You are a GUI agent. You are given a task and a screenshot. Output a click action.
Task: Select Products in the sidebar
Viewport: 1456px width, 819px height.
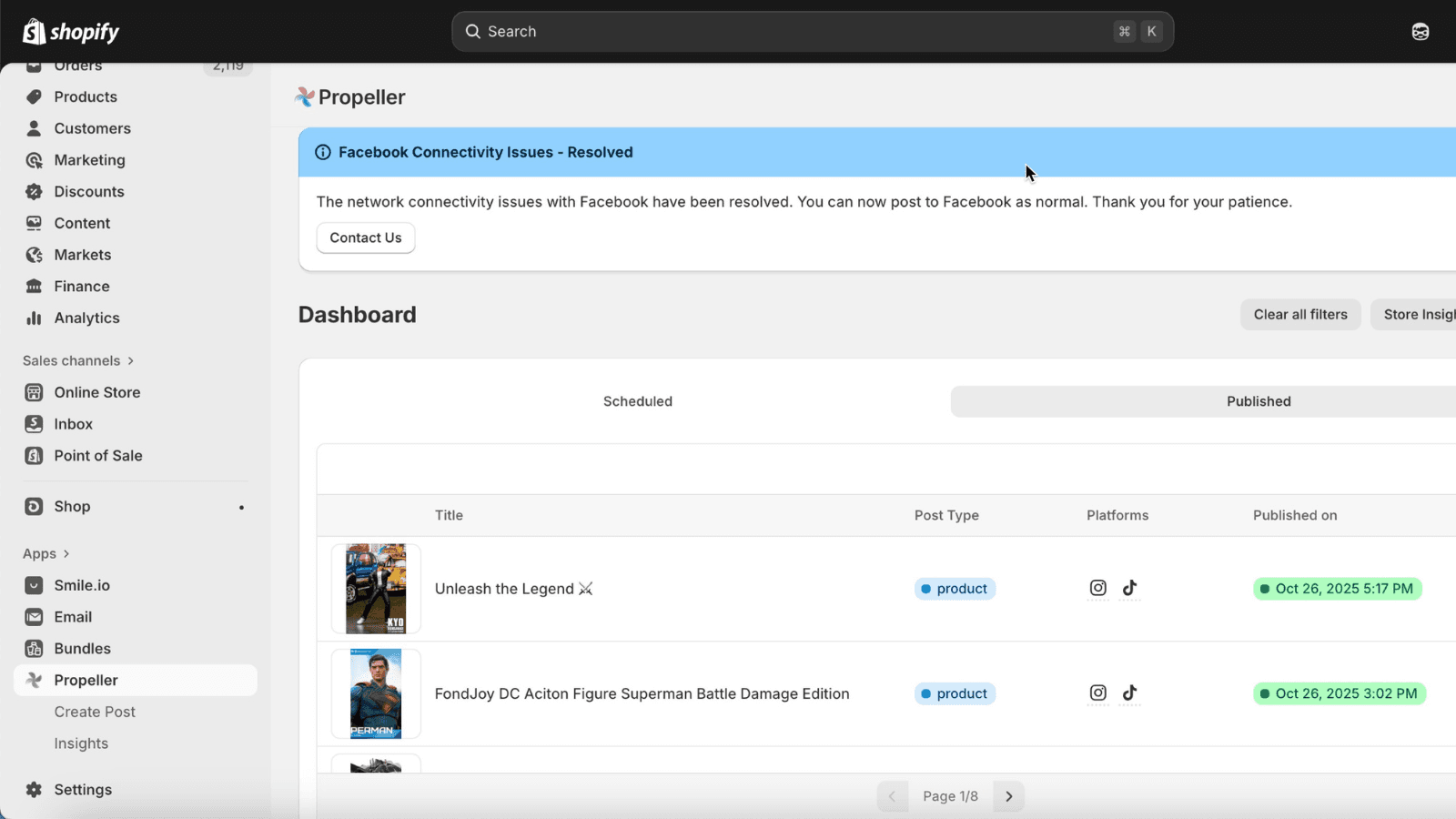click(x=85, y=96)
